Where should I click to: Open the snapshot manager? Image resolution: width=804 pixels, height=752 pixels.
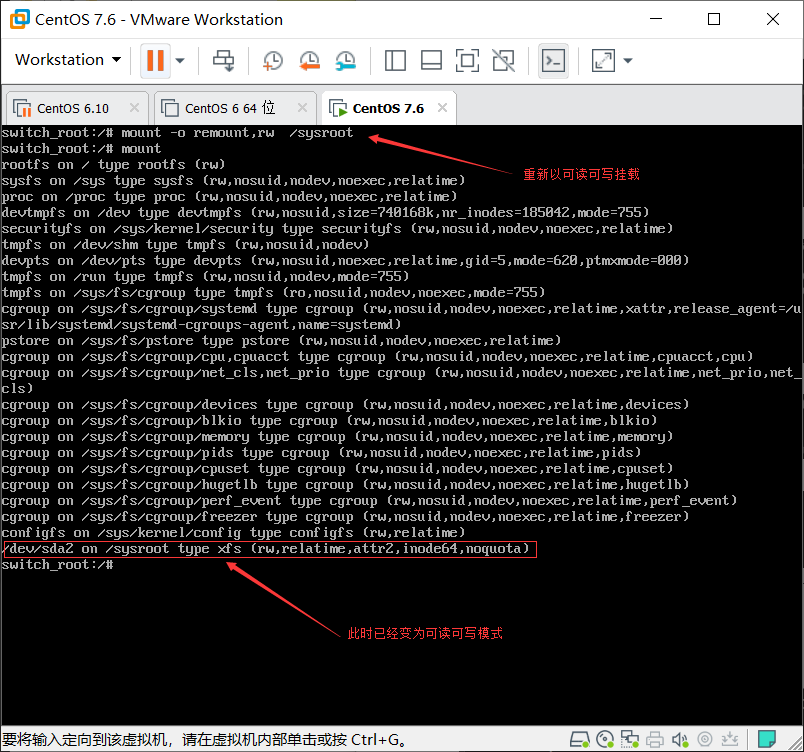(x=346, y=60)
